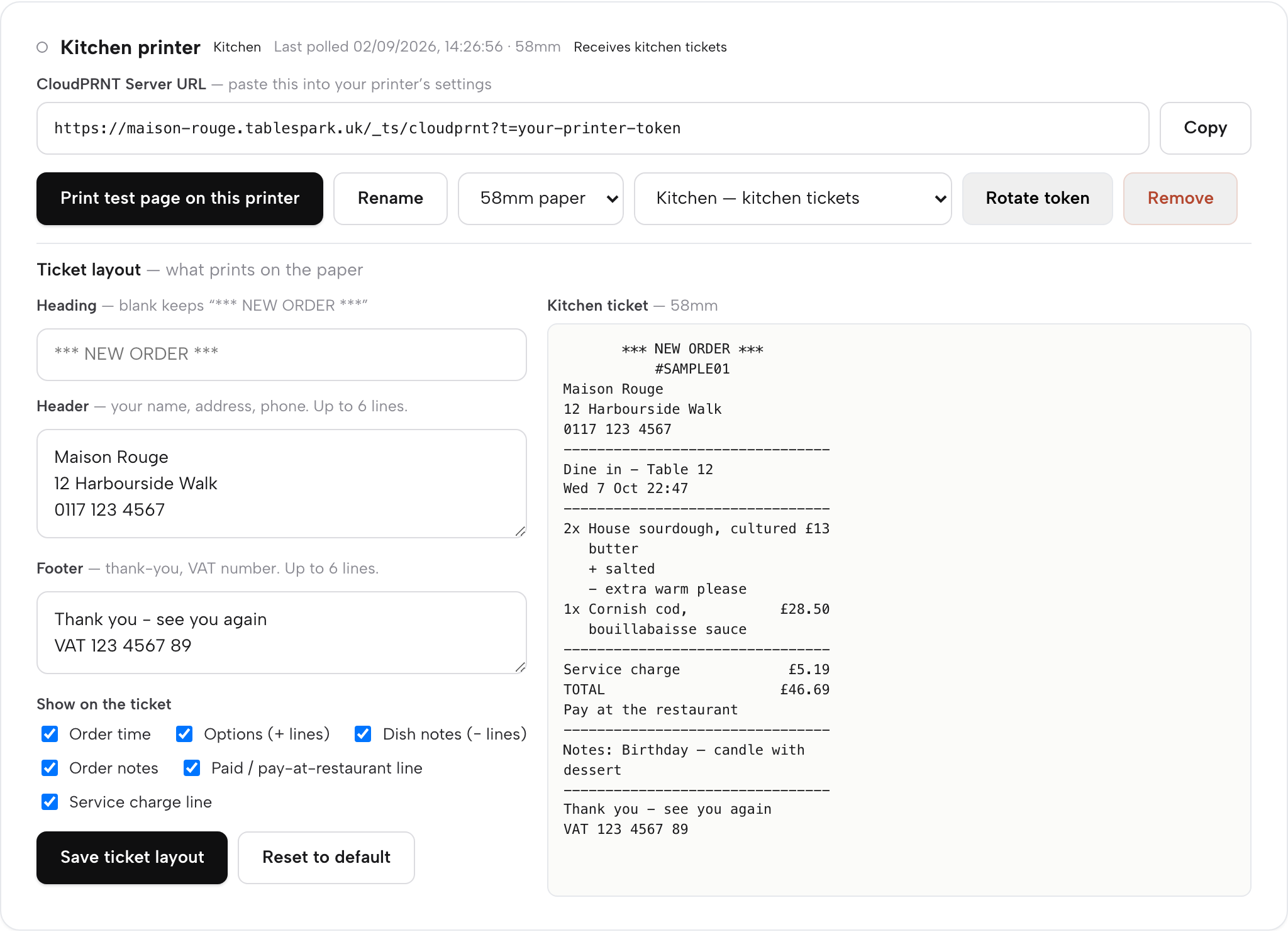Toggle Dish notes (- lines) checkbox

(x=363, y=734)
